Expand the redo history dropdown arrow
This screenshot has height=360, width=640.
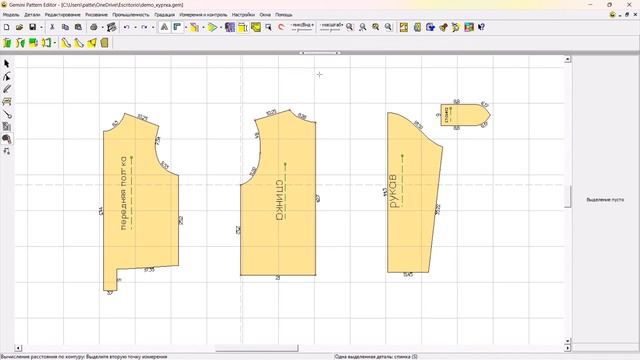[153, 27]
